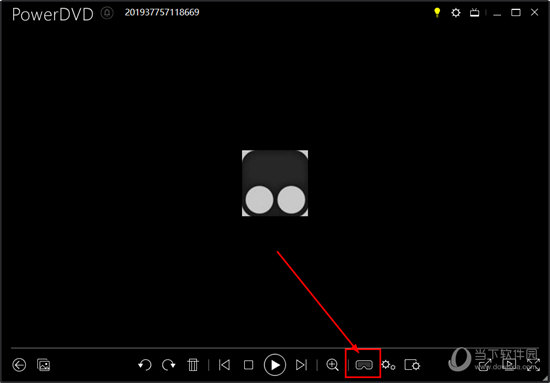Open PowerDVD settings gear in title bar
Image resolution: width=550 pixels, height=383 pixels.
tap(456, 13)
